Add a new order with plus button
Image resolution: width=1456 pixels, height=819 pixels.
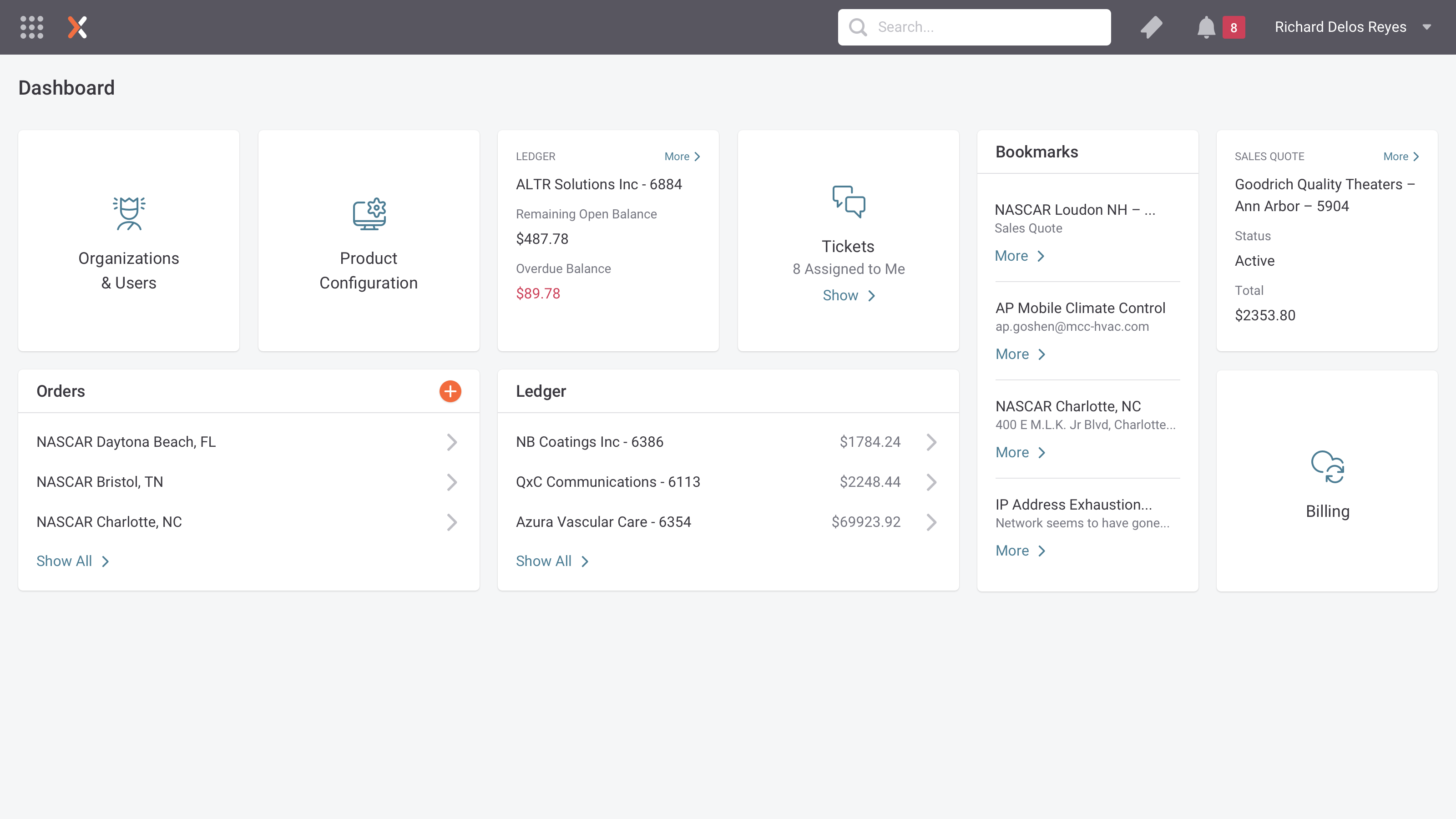point(450,391)
